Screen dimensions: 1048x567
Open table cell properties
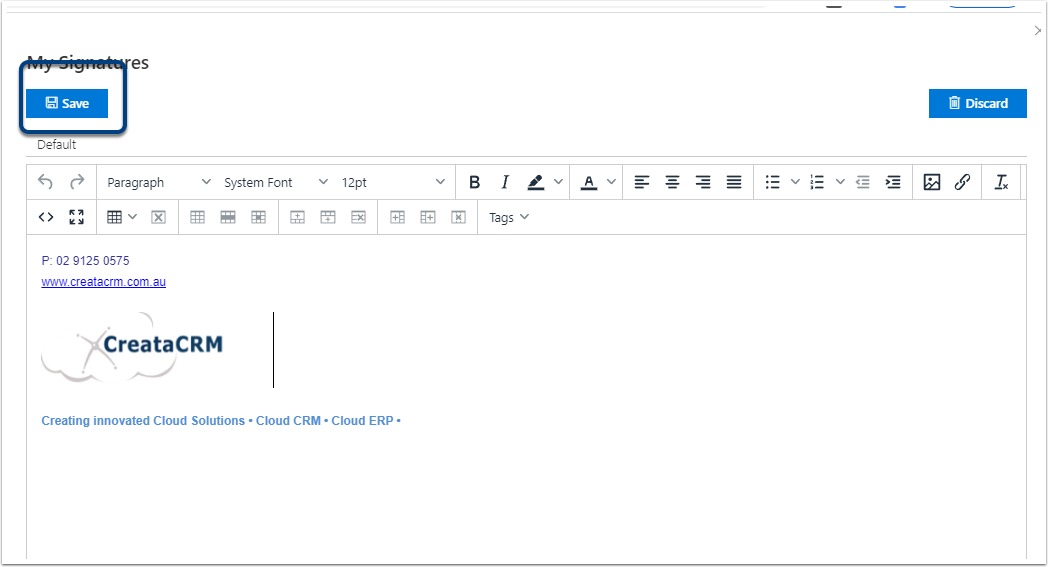click(258, 217)
